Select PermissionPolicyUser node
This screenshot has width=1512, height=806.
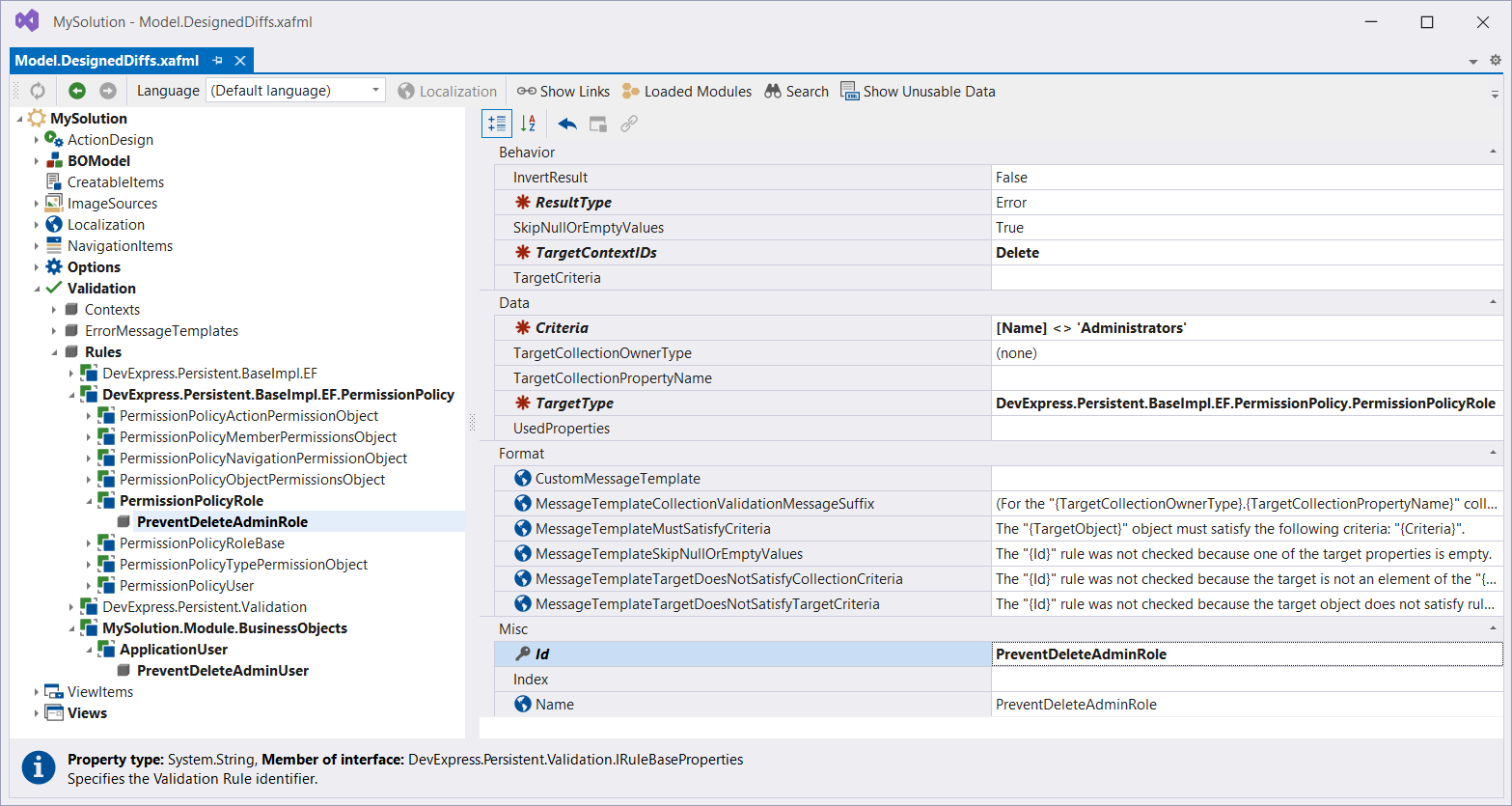[x=186, y=586]
